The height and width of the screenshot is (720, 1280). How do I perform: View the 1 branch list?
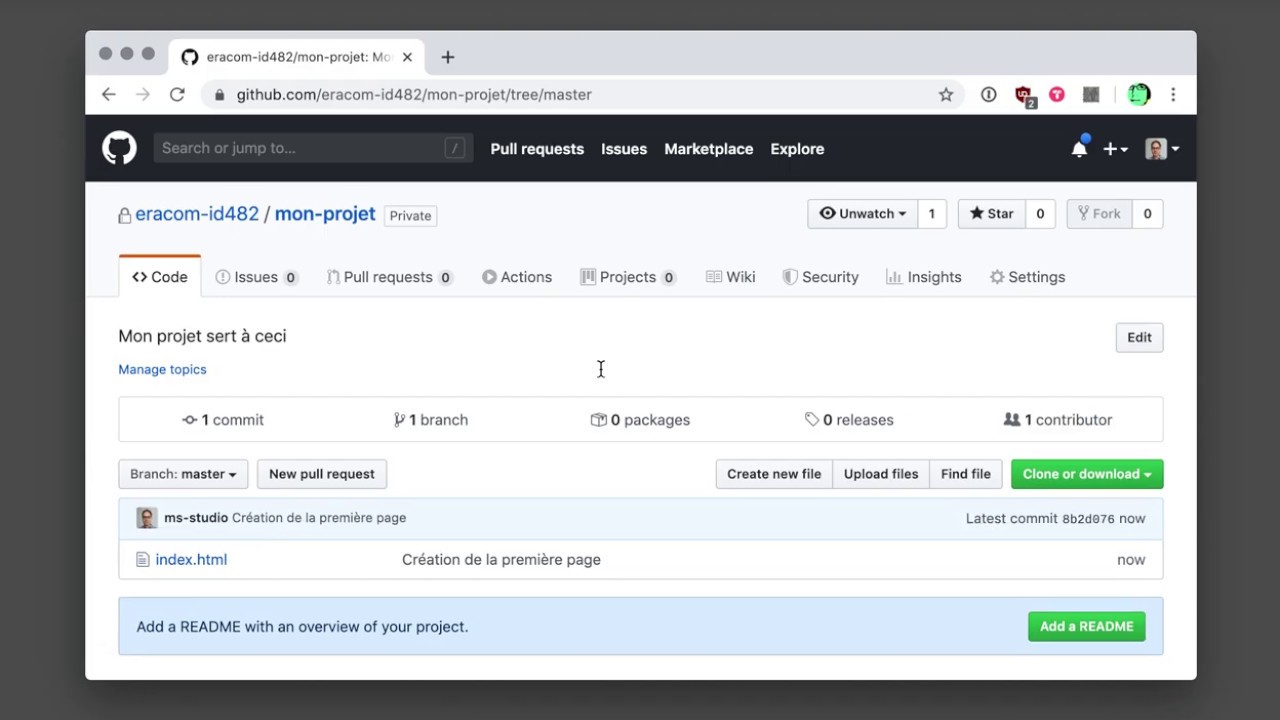pyautogui.click(x=431, y=420)
